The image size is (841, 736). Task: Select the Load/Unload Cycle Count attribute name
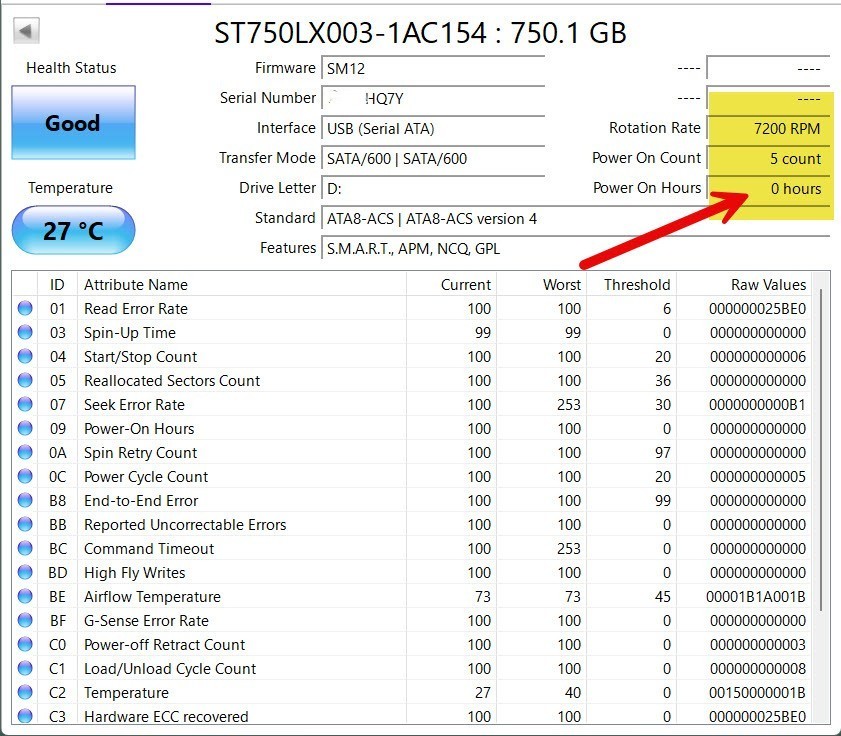click(x=170, y=668)
